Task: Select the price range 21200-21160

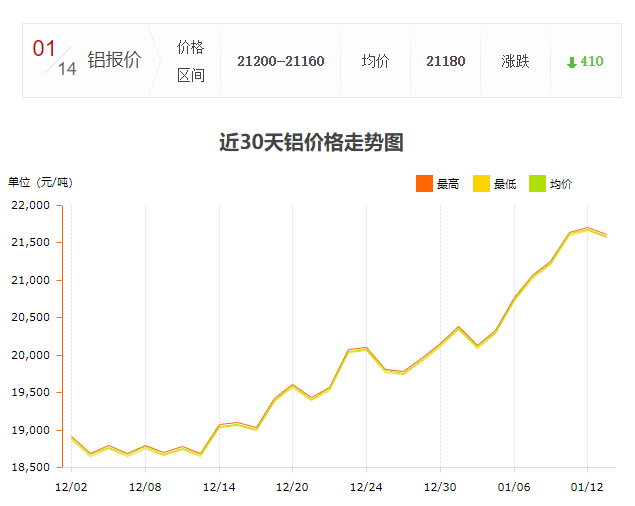Action: (281, 61)
